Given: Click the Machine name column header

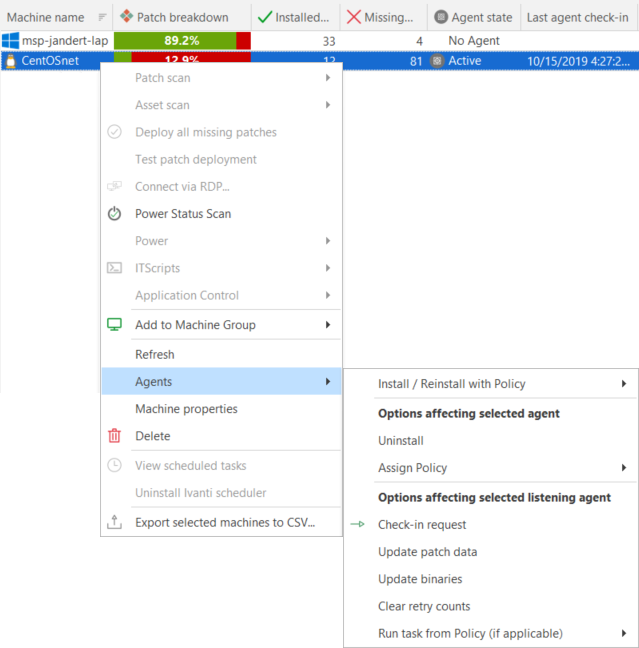Looking at the screenshot, I should (56, 17).
